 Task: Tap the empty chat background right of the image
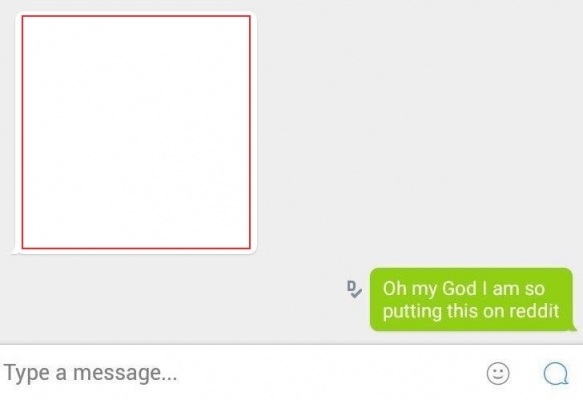(x=416, y=130)
